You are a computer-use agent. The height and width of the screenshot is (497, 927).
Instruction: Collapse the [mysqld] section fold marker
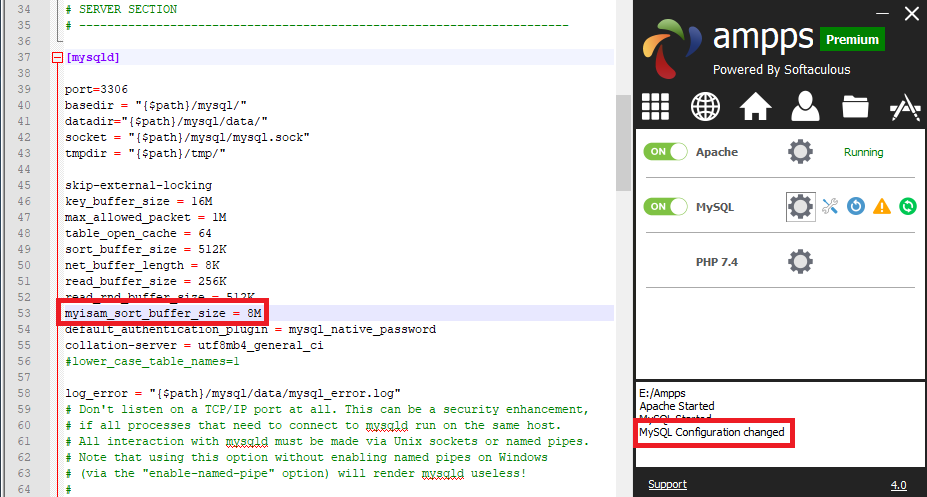(57, 58)
